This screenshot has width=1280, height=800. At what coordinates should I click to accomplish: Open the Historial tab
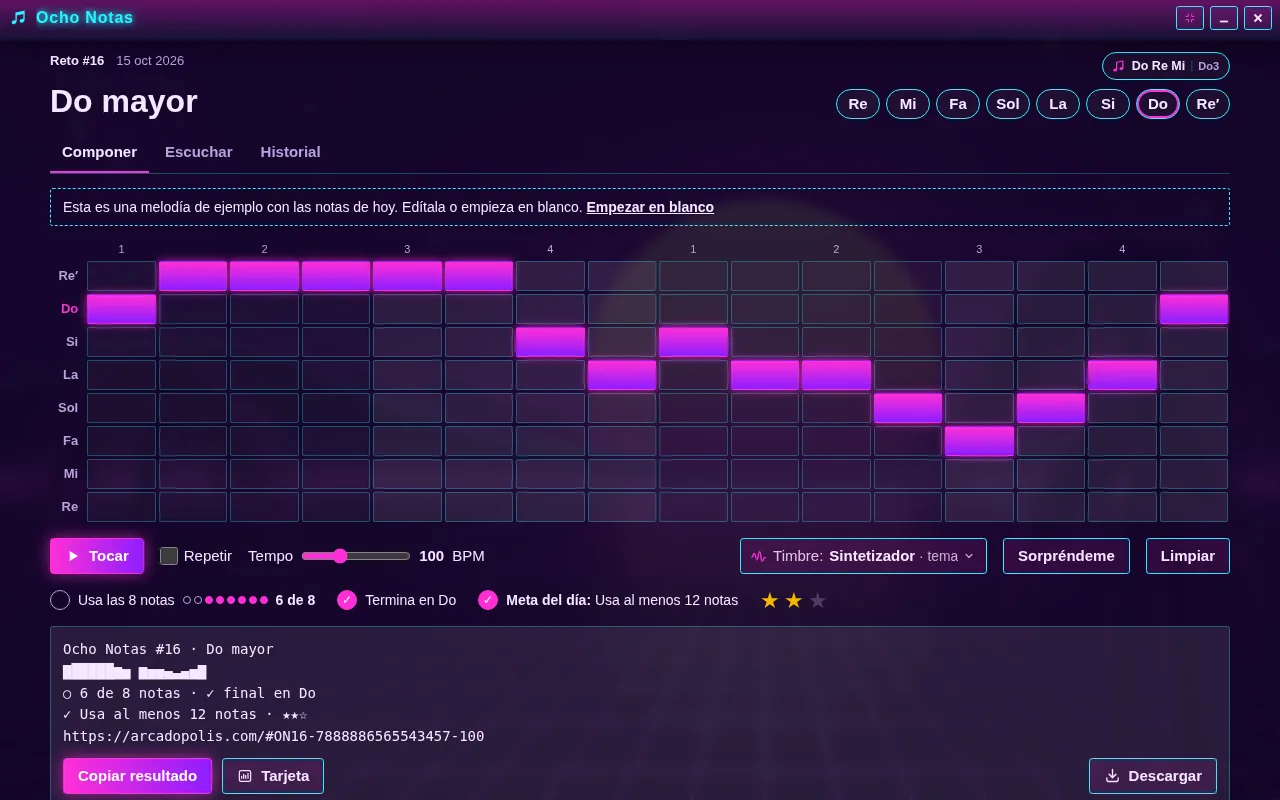(290, 152)
